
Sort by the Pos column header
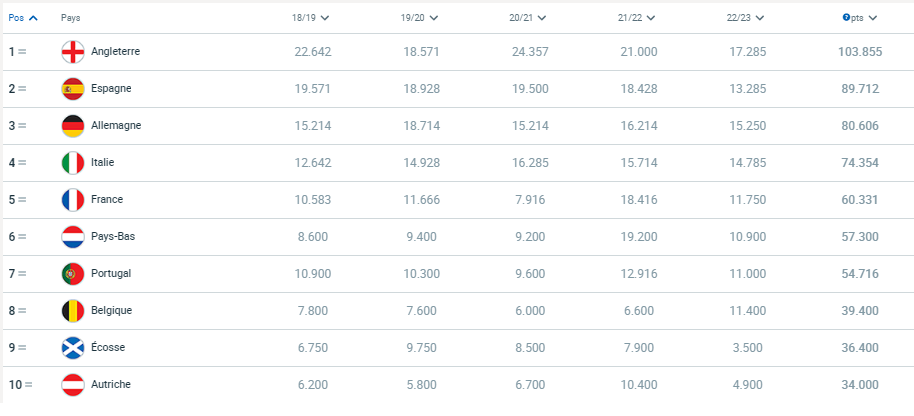click(23, 18)
